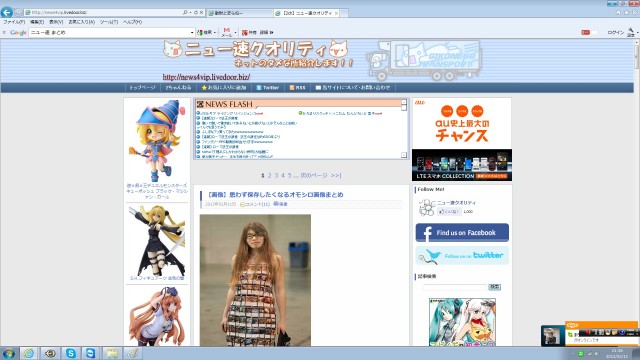
Task: Switch to the first browser tab
Action: pyautogui.click(x=239, y=13)
